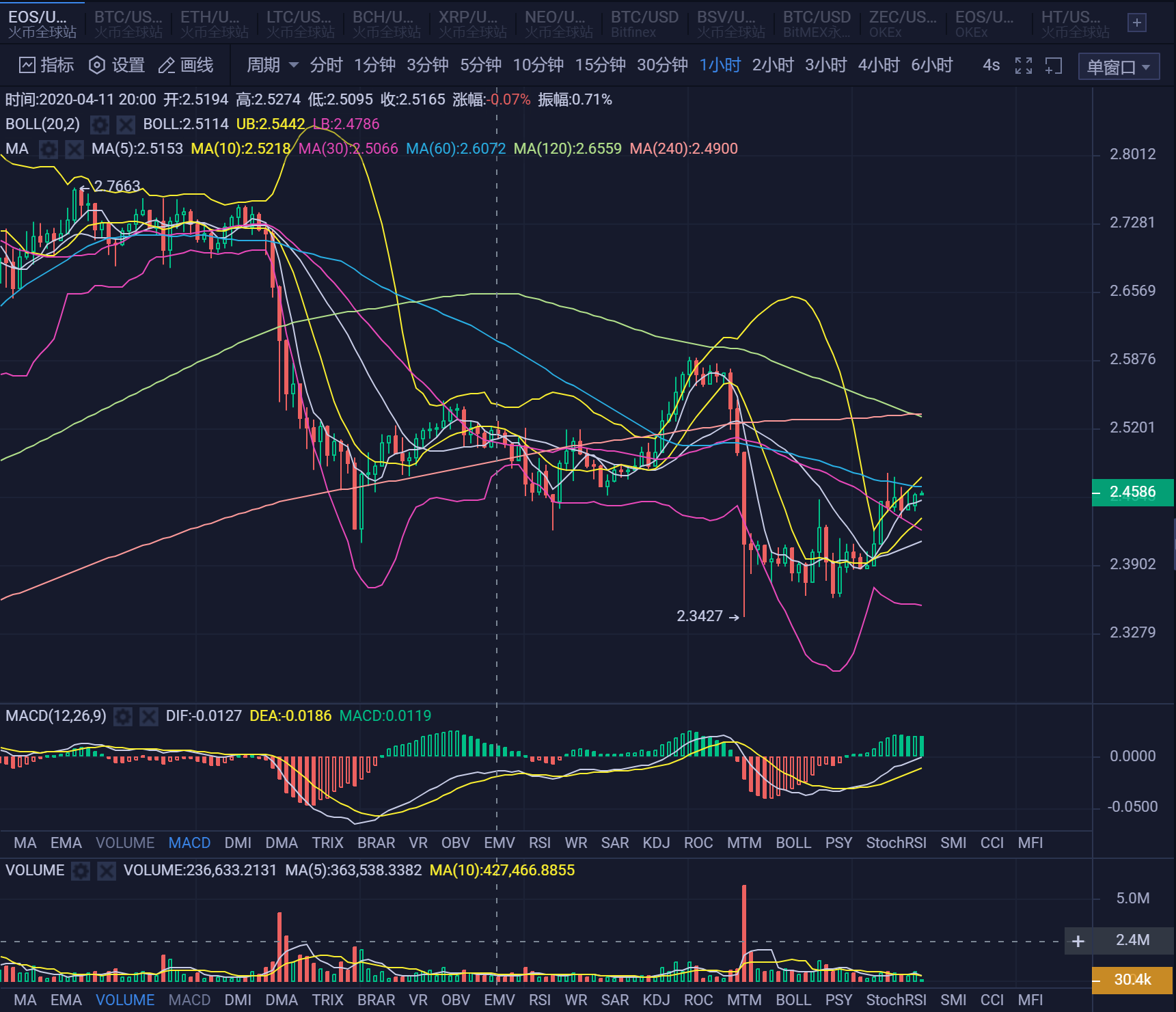Activate the 画线 drawing tool
The width and height of the screenshot is (1176, 1012).
point(184,65)
